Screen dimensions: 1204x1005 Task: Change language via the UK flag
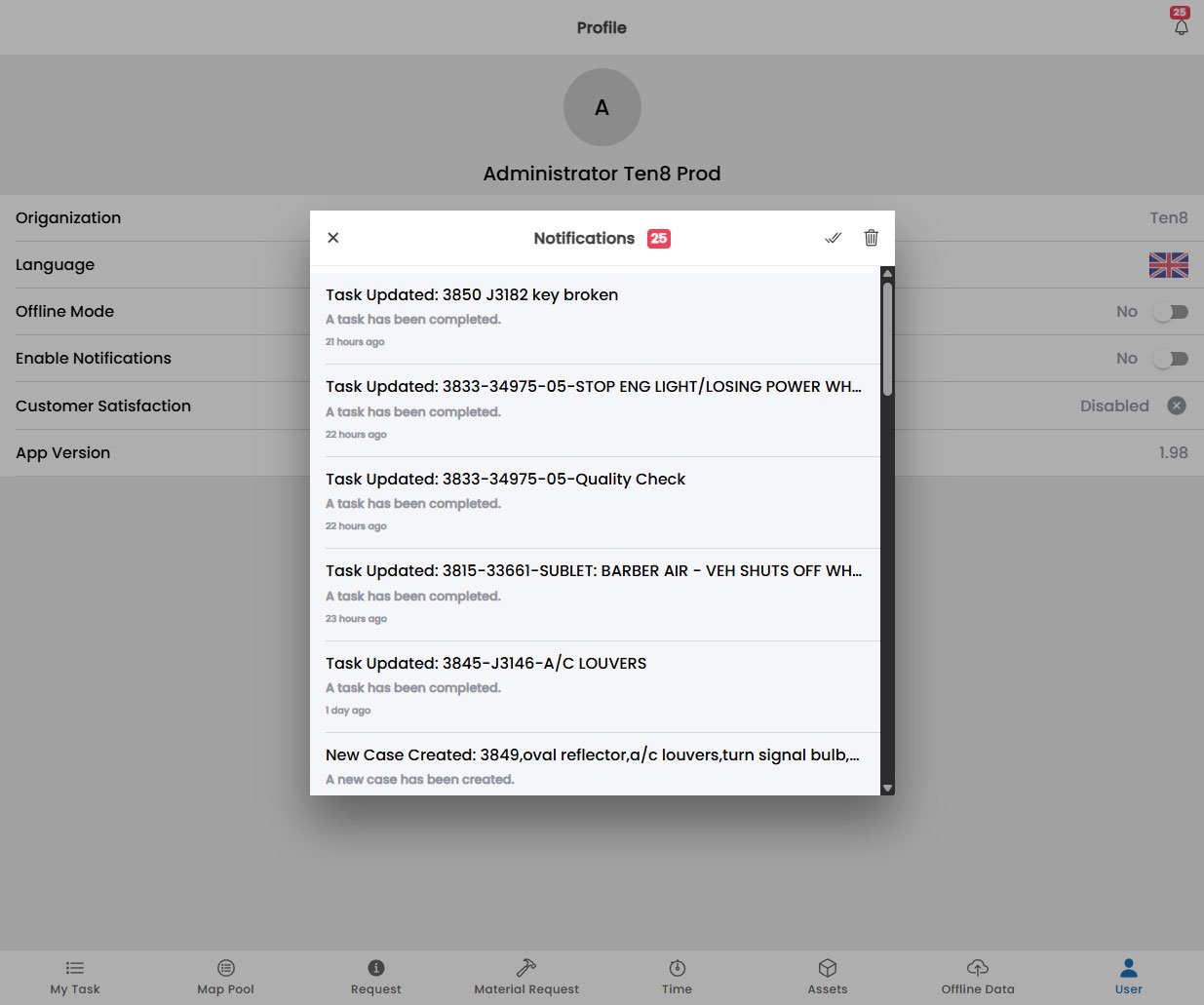pos(1168,265)
